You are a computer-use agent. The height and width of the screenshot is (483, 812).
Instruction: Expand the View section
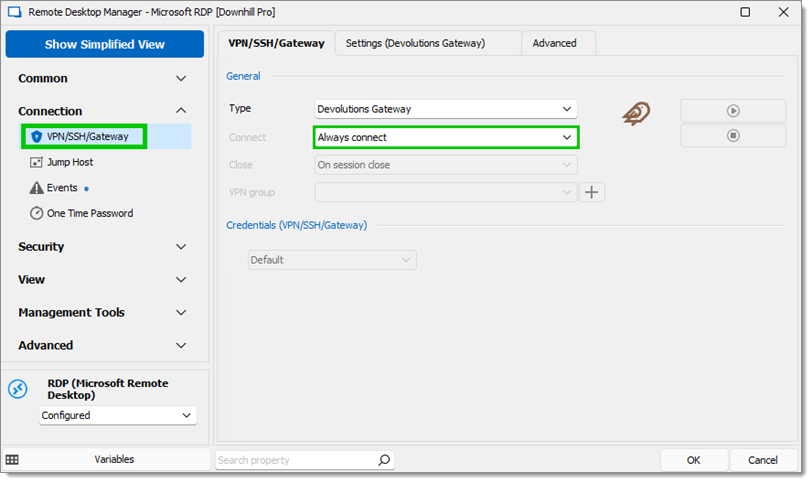point(103,280)
